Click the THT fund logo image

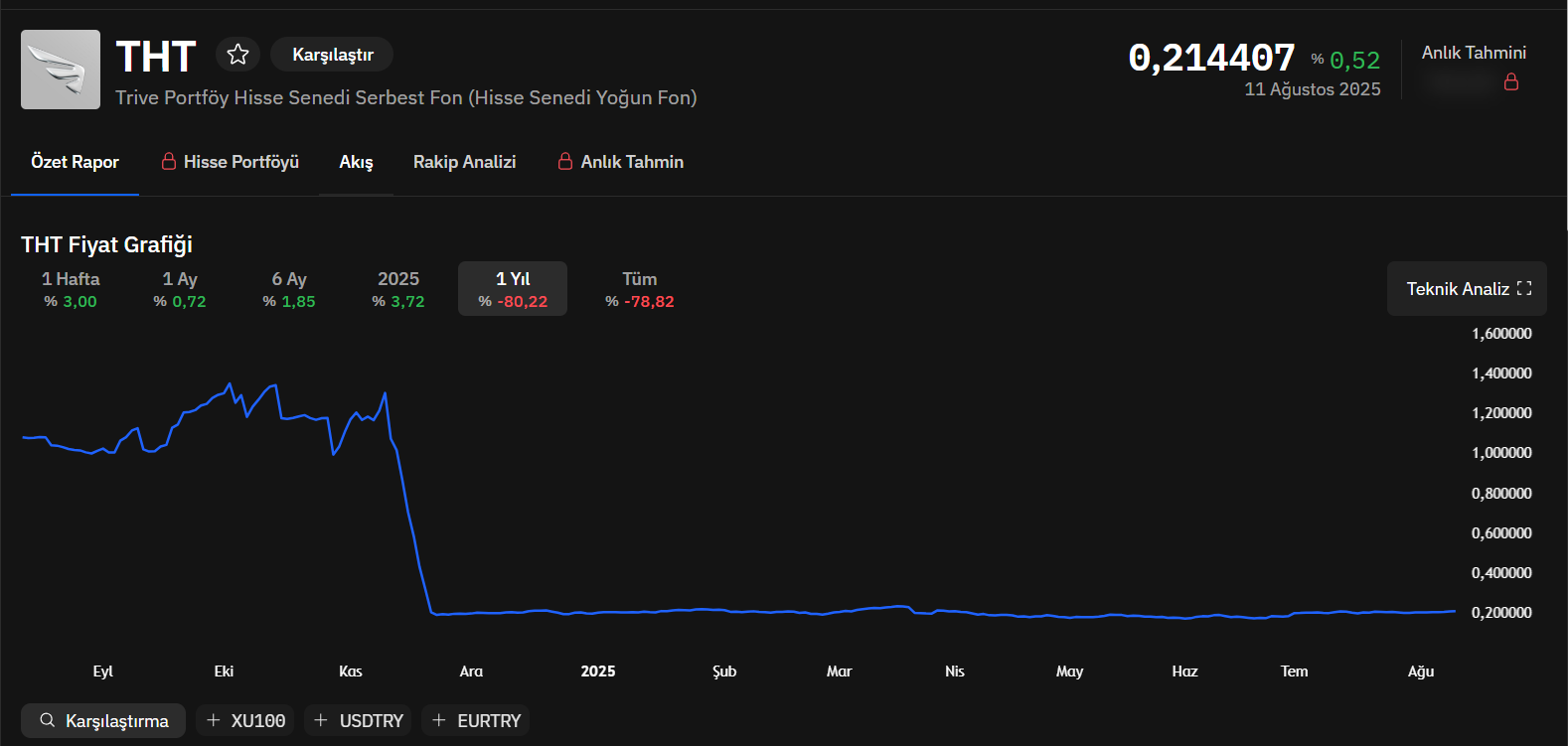click(61, 70)
